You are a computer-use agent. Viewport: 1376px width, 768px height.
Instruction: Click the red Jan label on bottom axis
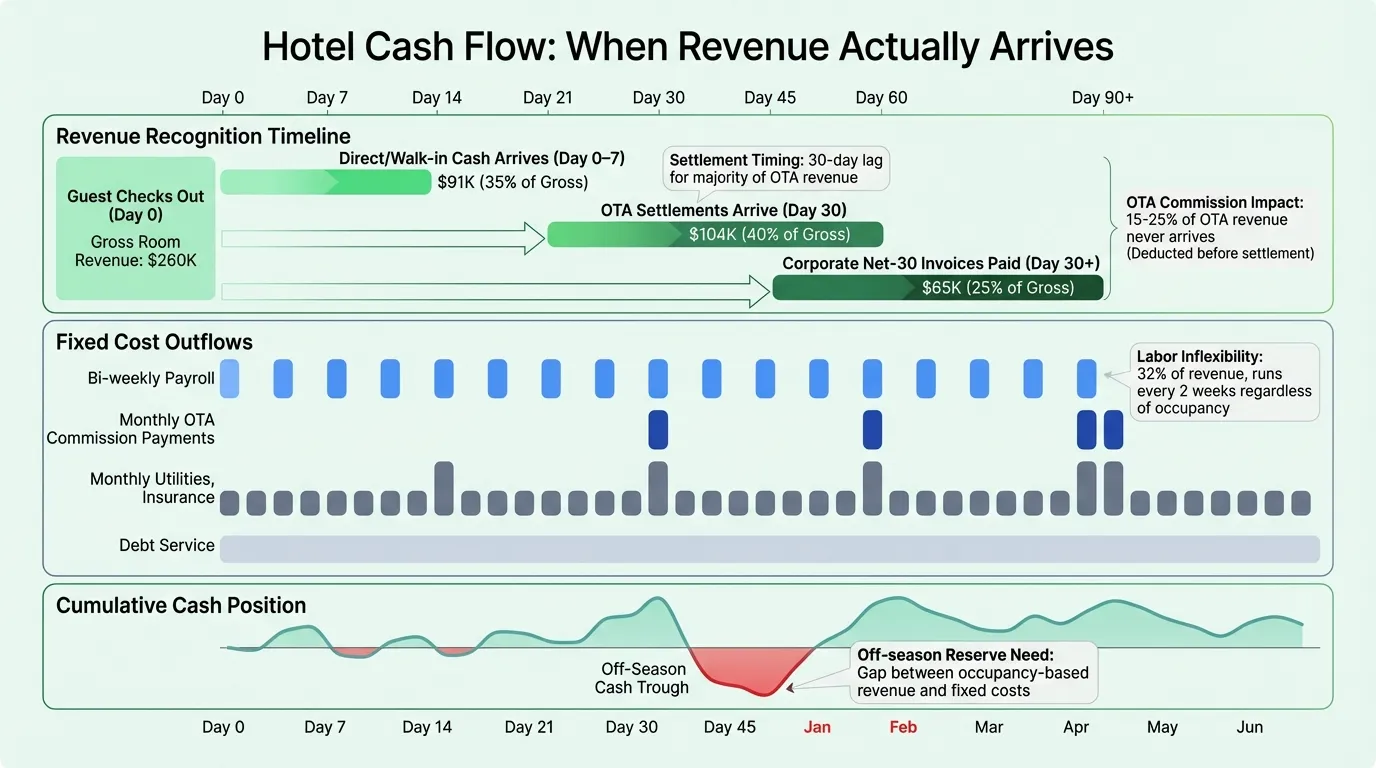coord(817,727)
